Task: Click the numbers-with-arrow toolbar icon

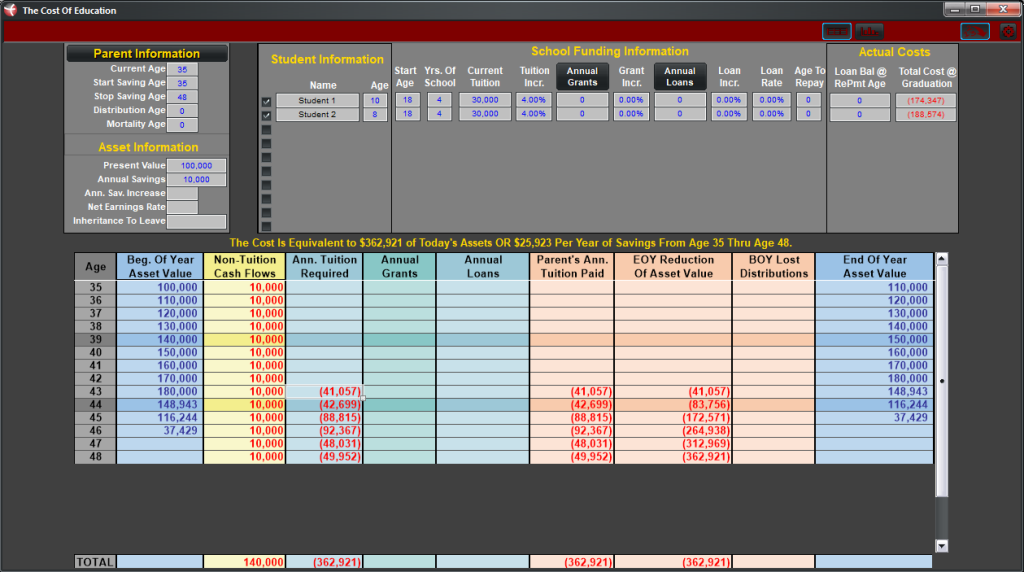Action: 975,31
